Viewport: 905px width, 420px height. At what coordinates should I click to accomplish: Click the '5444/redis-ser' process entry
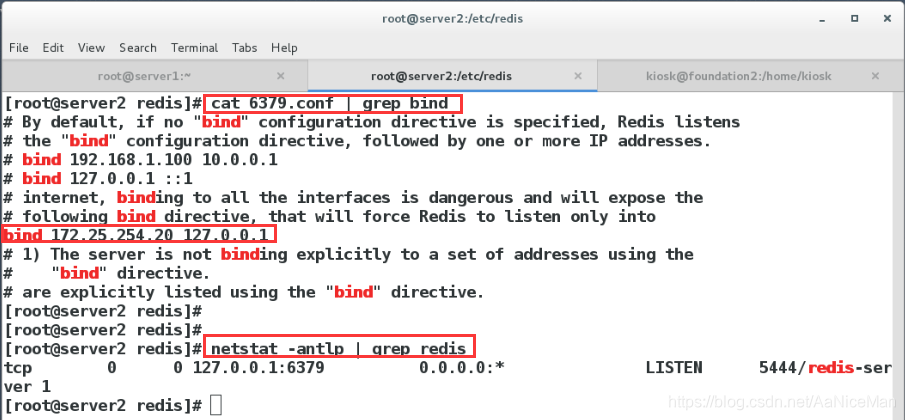pos(825,368)
